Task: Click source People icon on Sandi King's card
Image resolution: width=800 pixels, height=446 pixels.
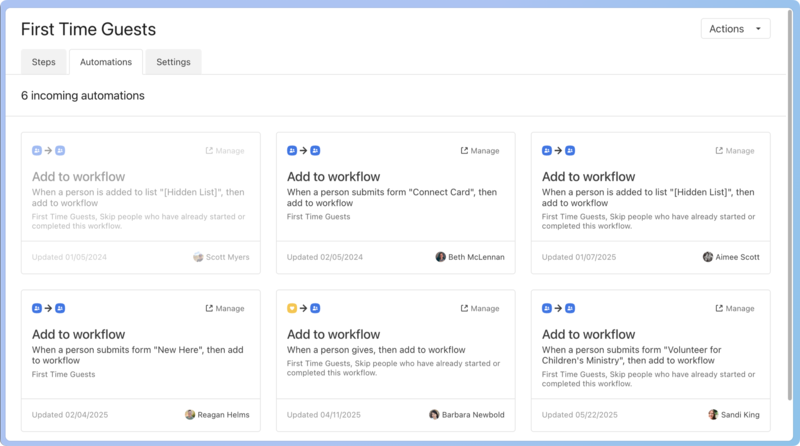Action: pos(547,308)
